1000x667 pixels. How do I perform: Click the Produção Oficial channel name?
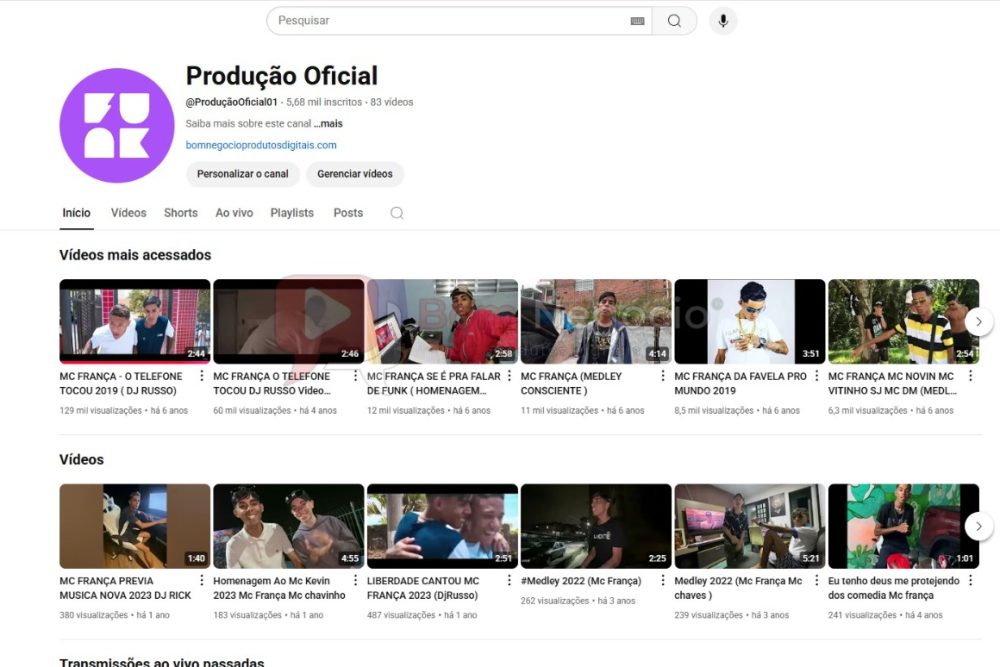click(282, 76)
